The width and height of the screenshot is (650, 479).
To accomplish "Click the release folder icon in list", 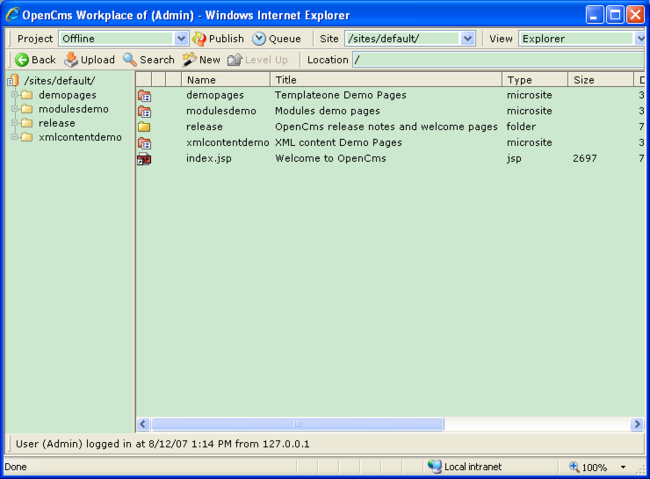I will click(144, 127).
